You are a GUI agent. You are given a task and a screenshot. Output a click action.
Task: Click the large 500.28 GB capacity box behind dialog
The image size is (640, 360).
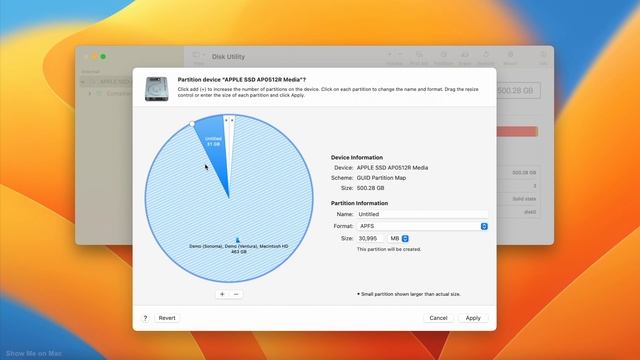tap(518, 91)
